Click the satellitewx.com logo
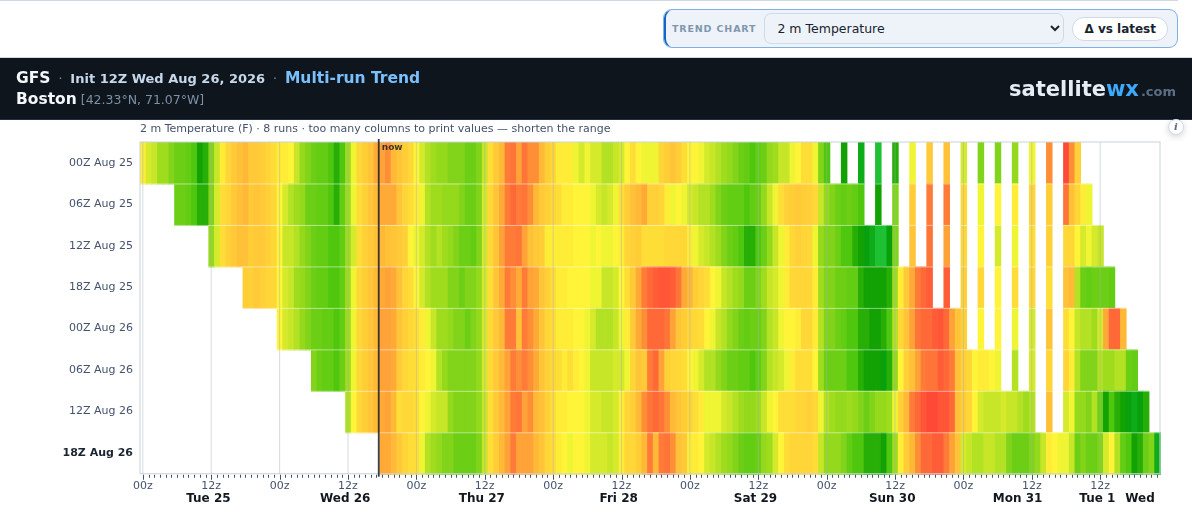The height and width of the screenshot is (518, 1192). (x=1092, y=89)
